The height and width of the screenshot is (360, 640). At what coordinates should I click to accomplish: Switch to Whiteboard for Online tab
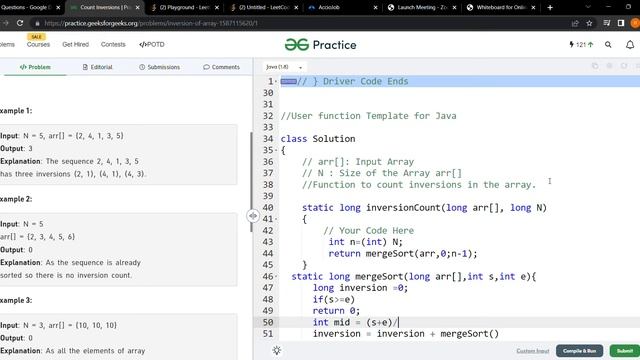[x=501, y=7]
